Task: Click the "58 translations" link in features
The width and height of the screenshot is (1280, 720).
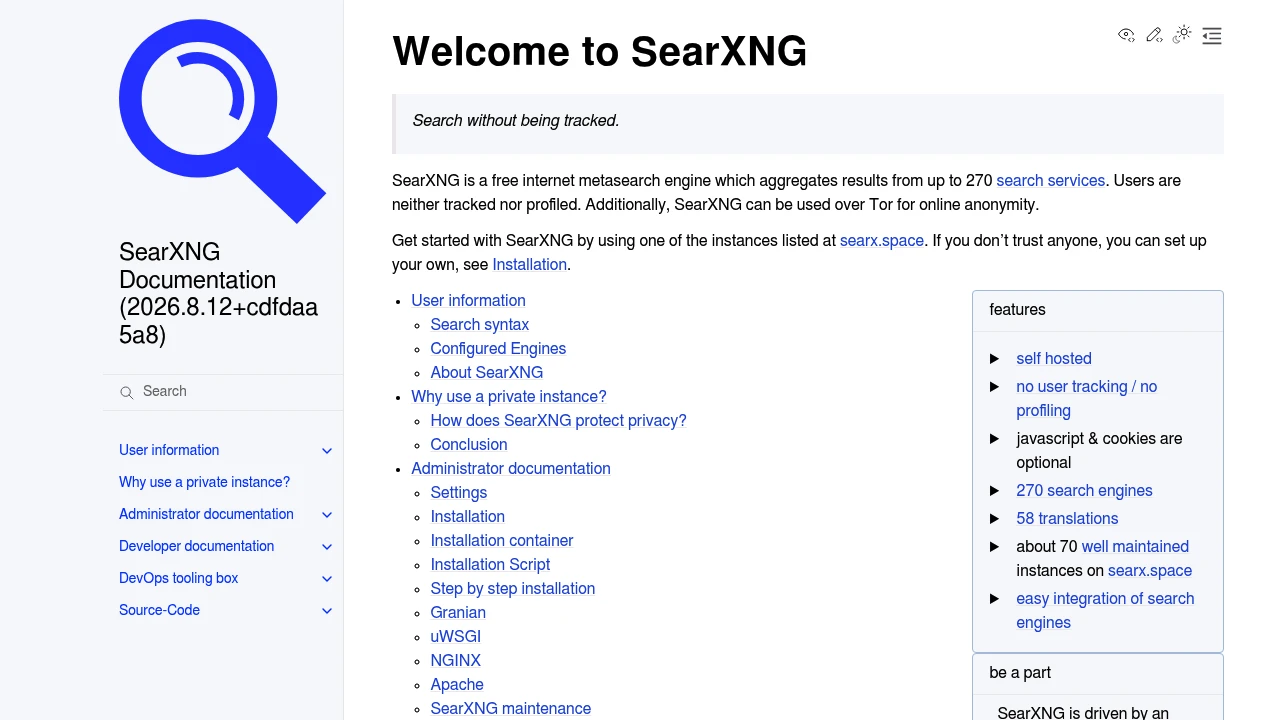Action: click(x=1067, y=519)
